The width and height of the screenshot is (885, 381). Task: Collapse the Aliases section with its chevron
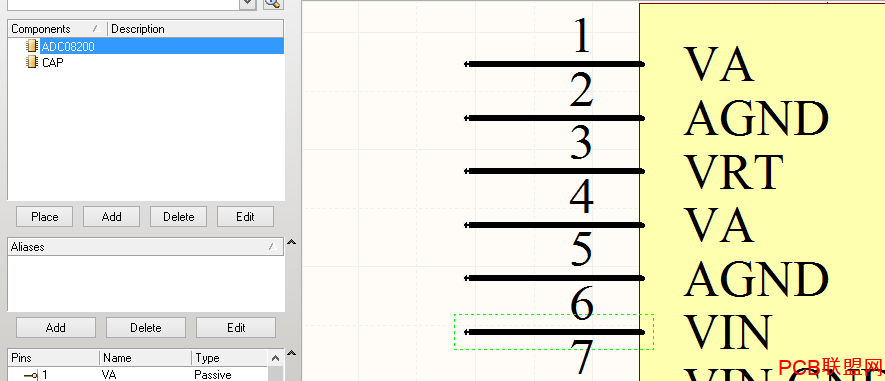pyautogui.click(x=291, y=243)
